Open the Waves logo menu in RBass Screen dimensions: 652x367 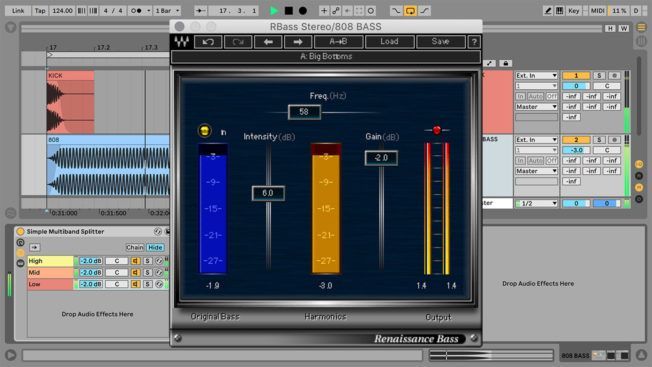click(x=181, y=42)
